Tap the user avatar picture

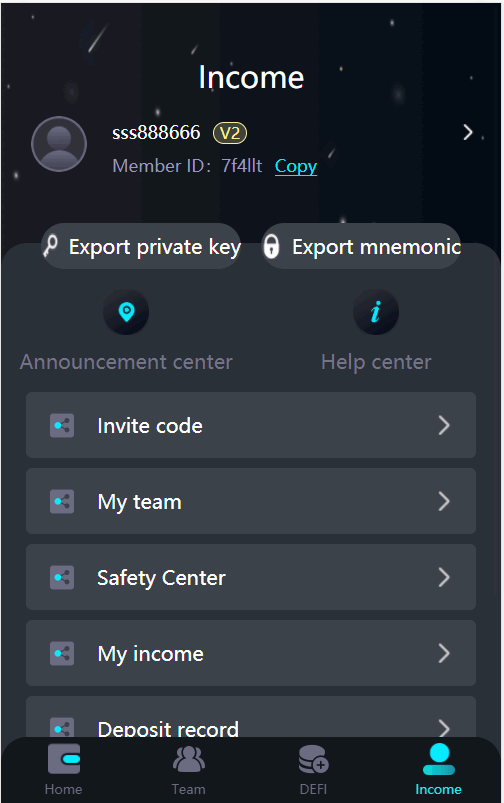pos(59,144)
